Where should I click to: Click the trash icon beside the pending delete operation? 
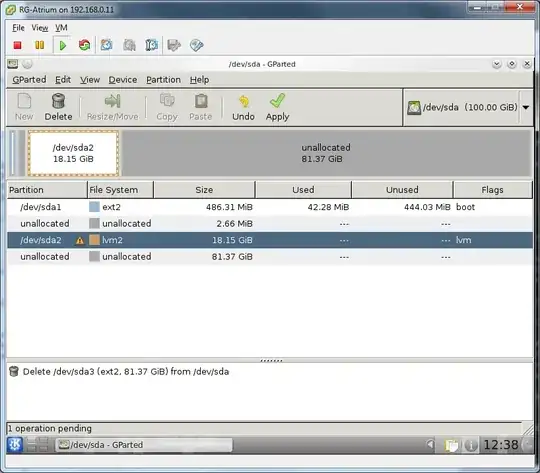14,371
